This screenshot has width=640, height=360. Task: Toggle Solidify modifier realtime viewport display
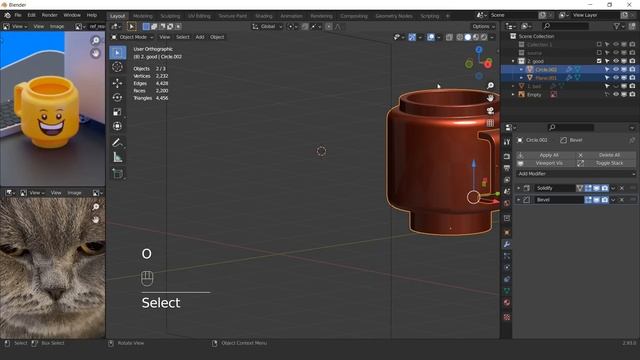tap(596, 188)
